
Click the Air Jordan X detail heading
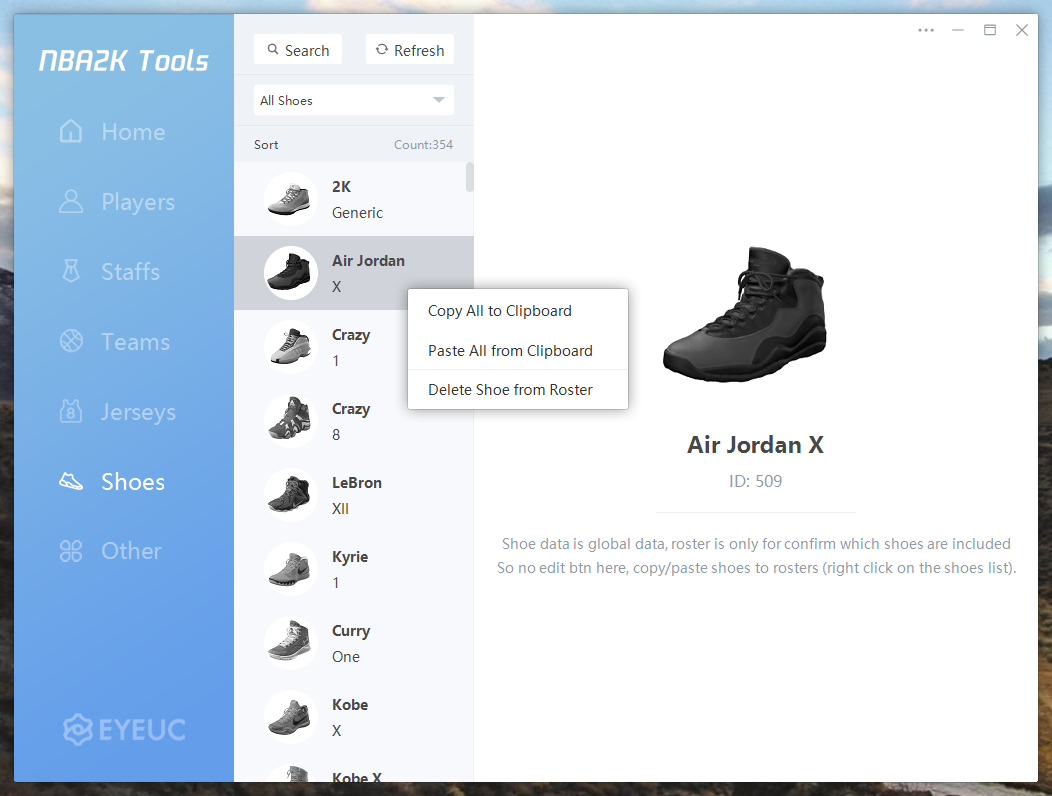[755, 445]
